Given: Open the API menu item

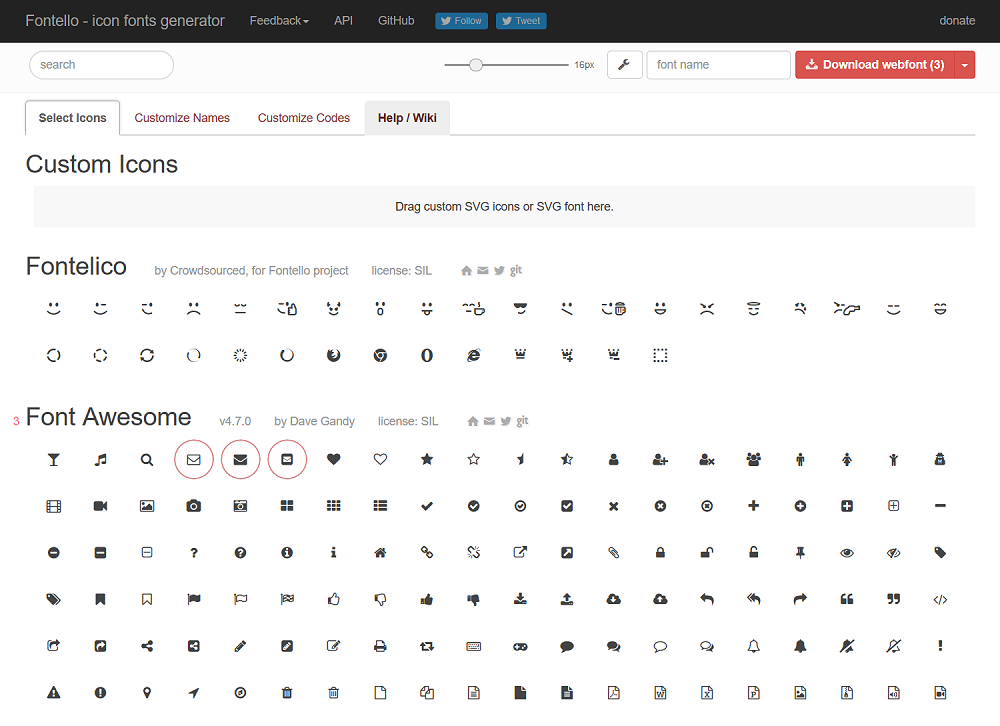Looking at the screenshot, I should coord(343,21).
